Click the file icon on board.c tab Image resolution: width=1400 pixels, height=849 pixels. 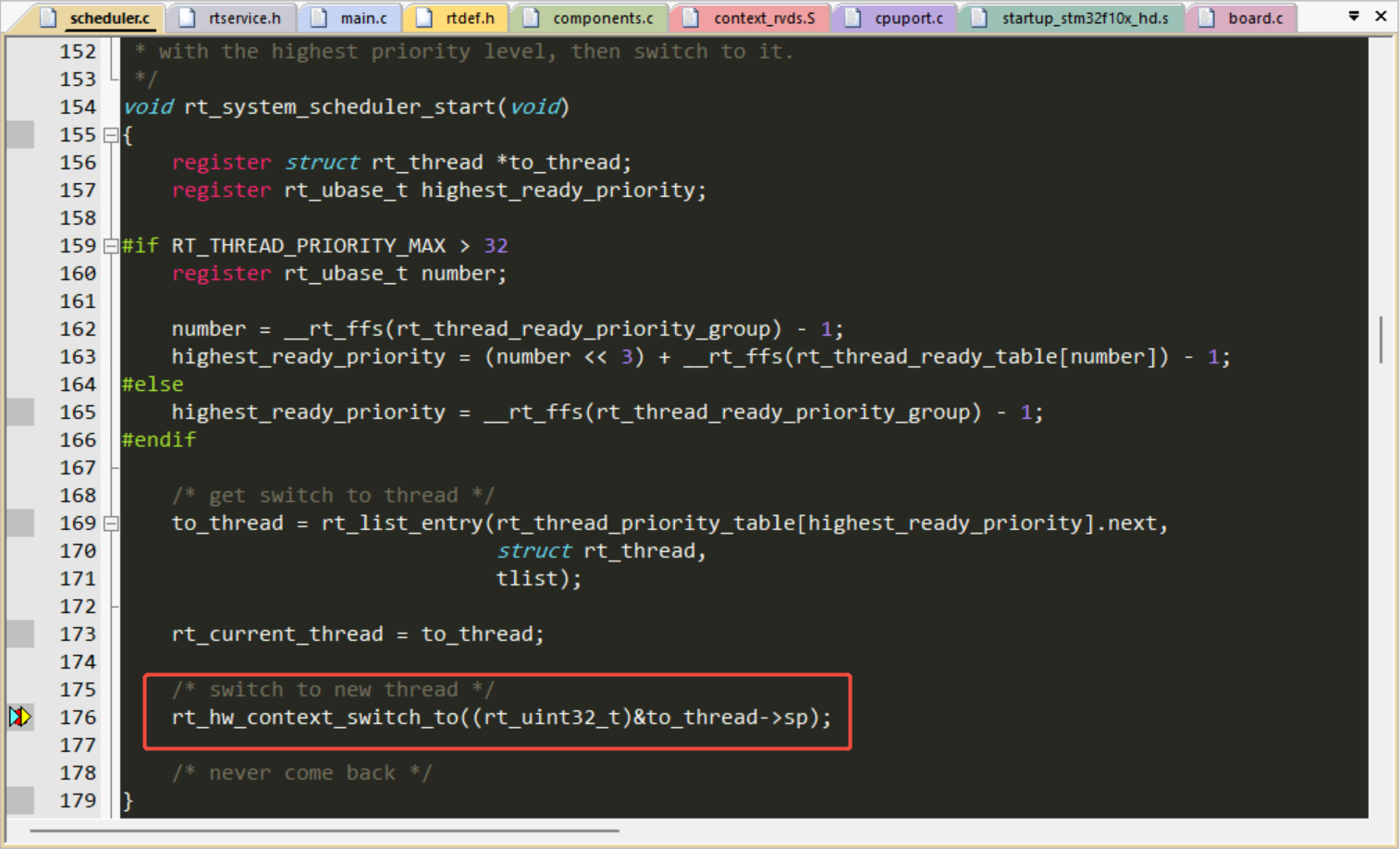coord(1207,18)
